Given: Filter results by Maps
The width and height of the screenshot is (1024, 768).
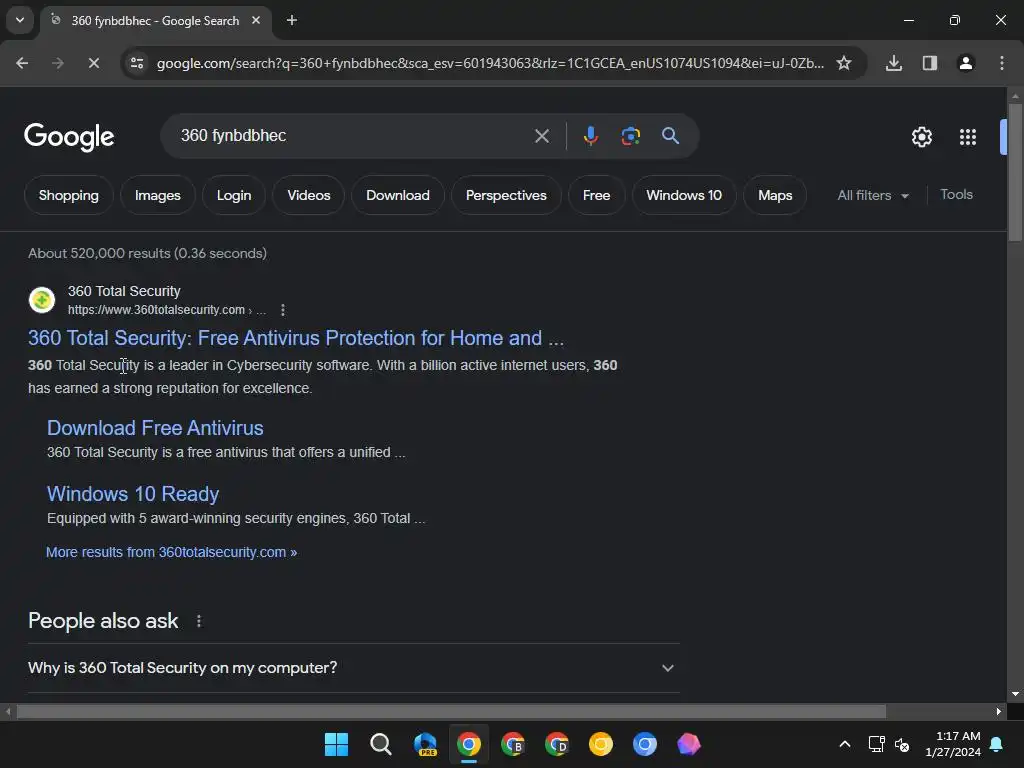Looking at the screenshot, I should (775, 195).
